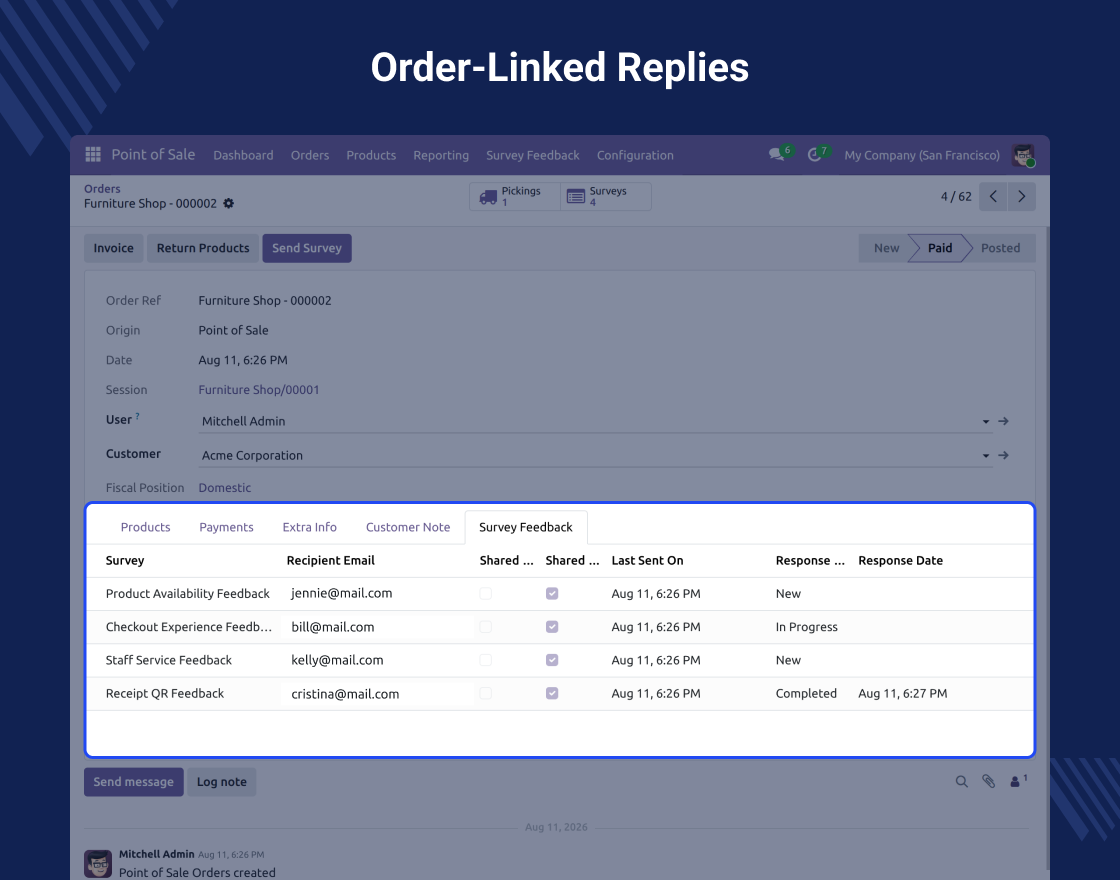Open the Pickings truck smart button
The image size is (1120, 880).
click(x=515, y=196)
